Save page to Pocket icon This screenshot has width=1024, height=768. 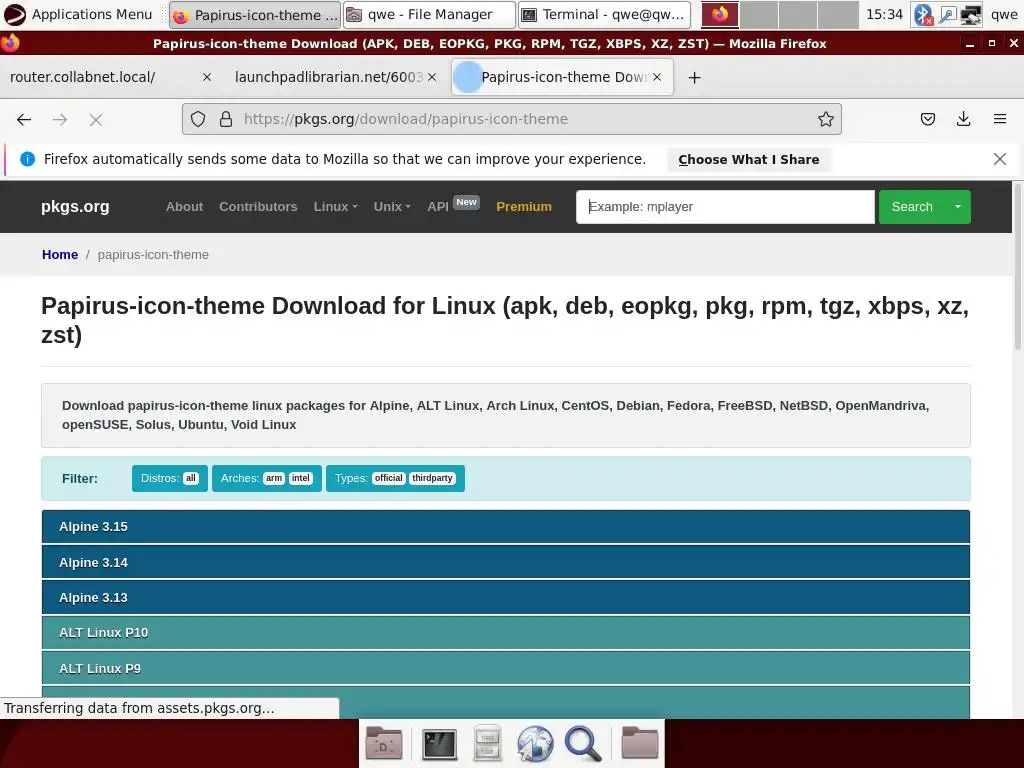click(927, 119)
